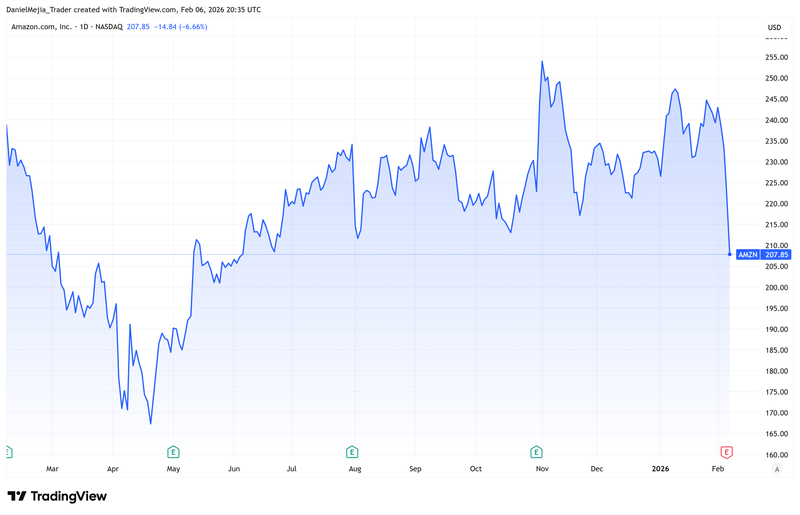Open the earnings marker near Aug
The height and width of the screenshot is (515, 800).
[352, 452]
